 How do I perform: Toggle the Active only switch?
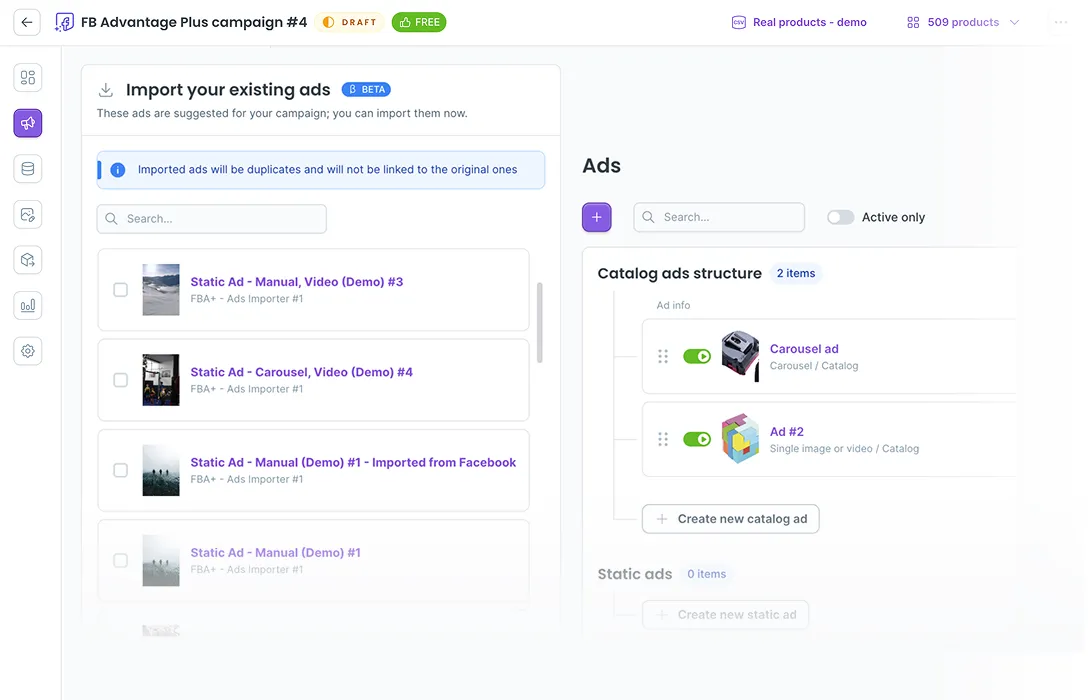coord(840,217)
